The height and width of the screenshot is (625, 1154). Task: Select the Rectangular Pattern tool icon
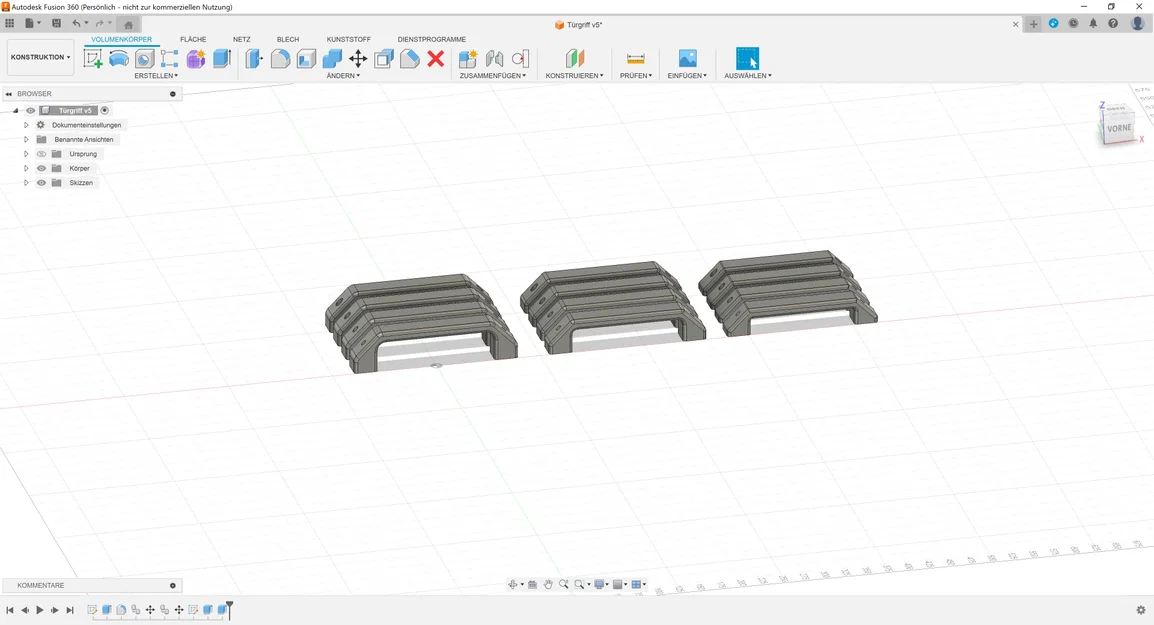pyautogui.click(x=169, y=59)
